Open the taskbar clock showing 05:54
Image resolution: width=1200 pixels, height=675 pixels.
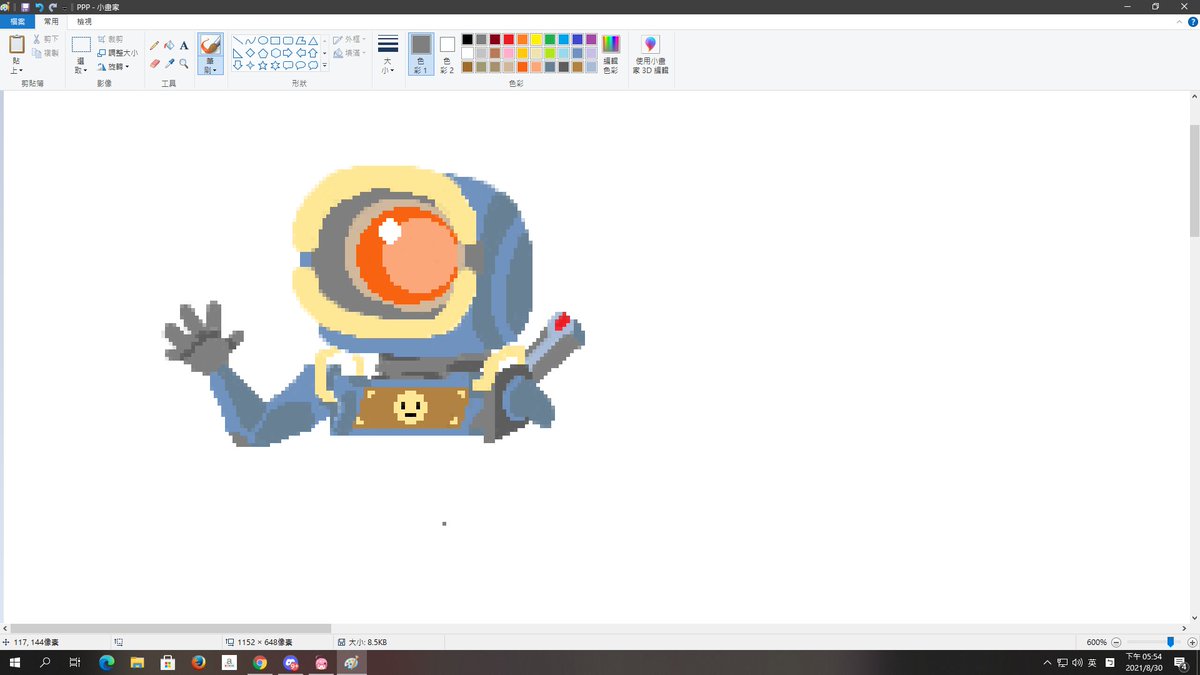click(1146, 663)
